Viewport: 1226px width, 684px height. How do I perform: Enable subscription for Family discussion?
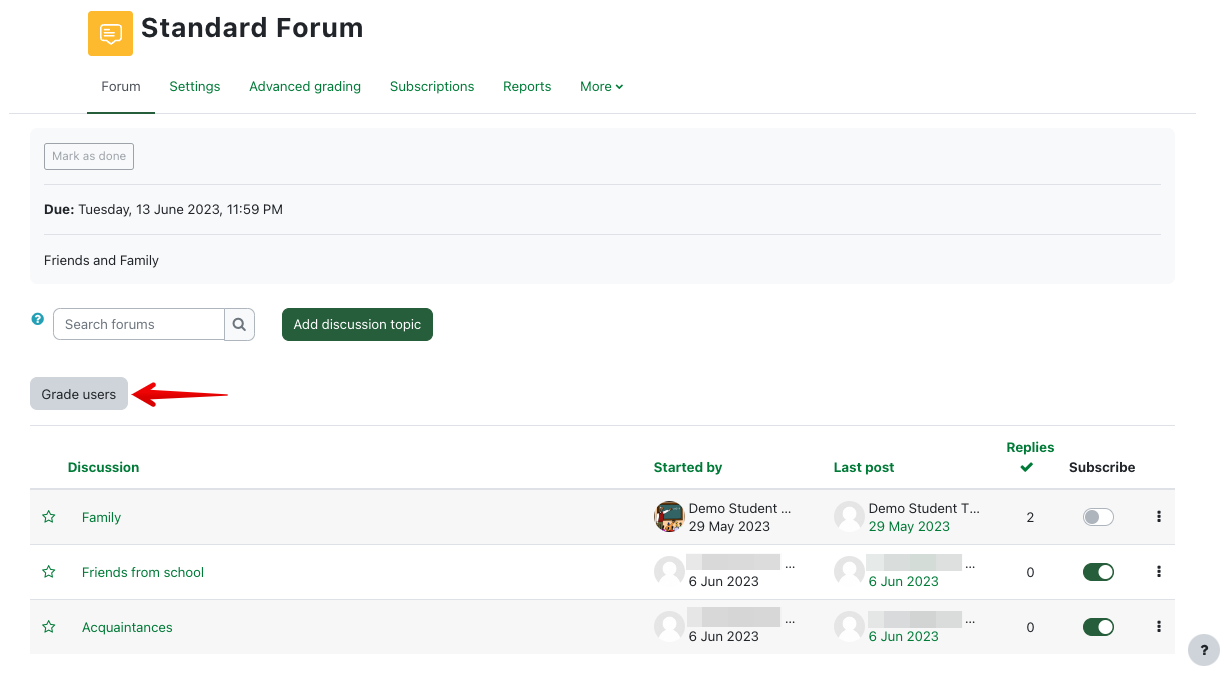1098,517
